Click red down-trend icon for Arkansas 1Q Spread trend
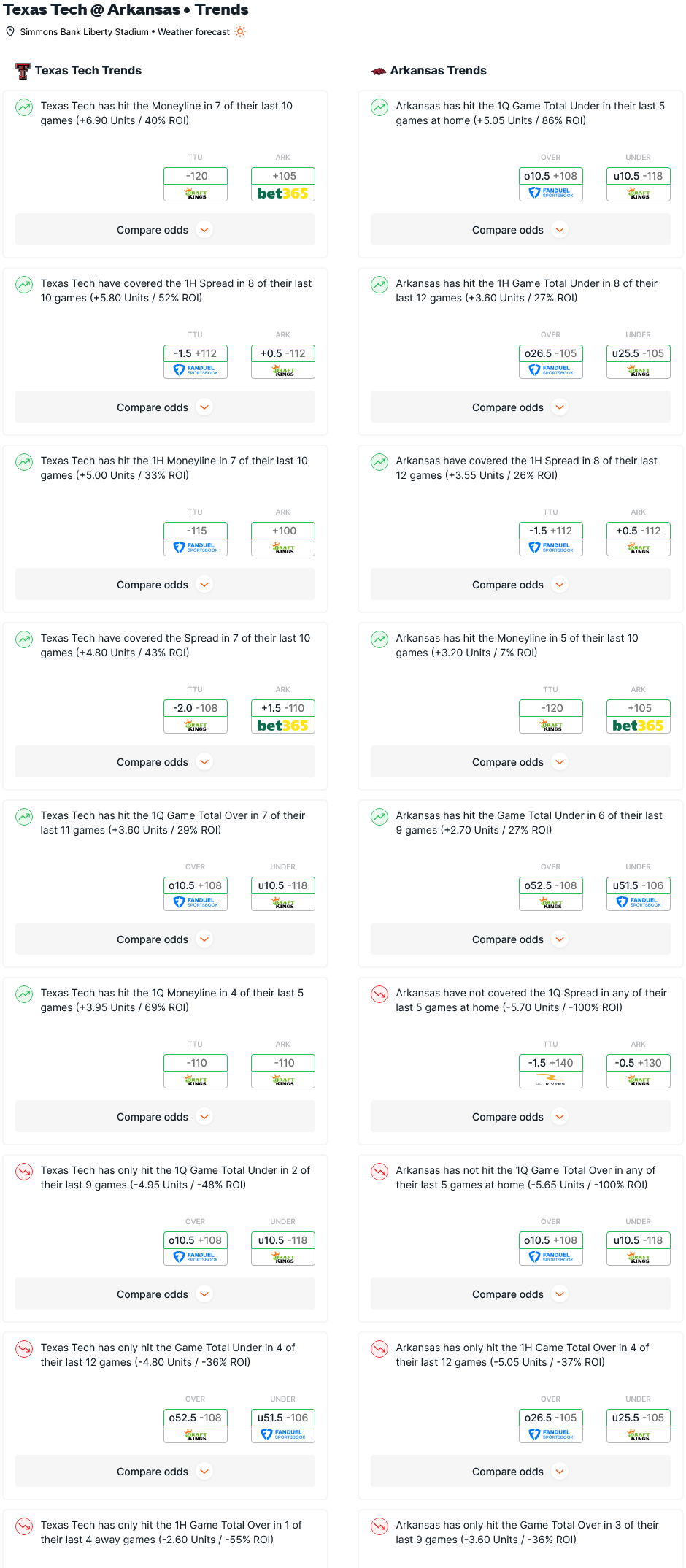Image resolution: width=686 pixels, height=1568 pixels. pyautogui.click(x=379, y=994)
